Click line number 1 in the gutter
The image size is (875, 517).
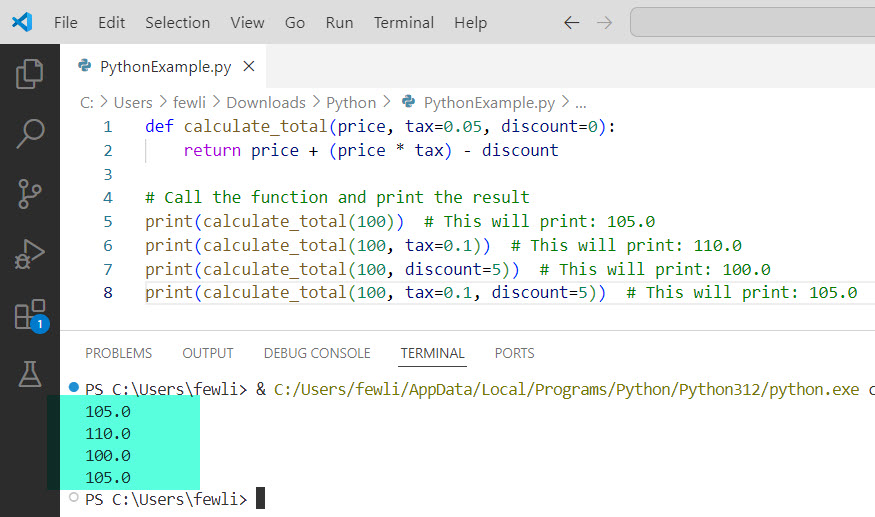tap(108, 127)
